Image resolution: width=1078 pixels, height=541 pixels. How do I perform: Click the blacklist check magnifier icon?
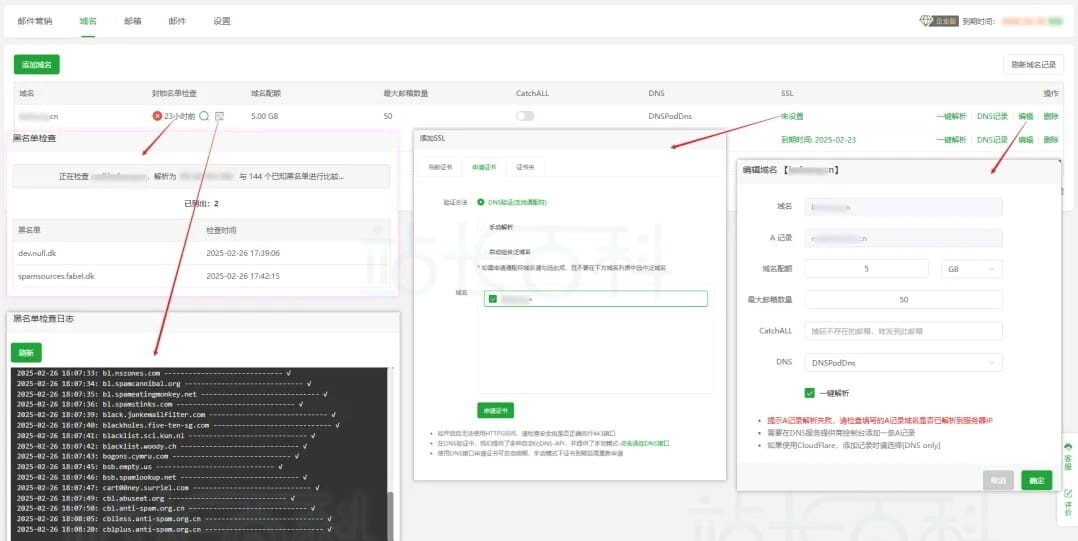[204, 116]
